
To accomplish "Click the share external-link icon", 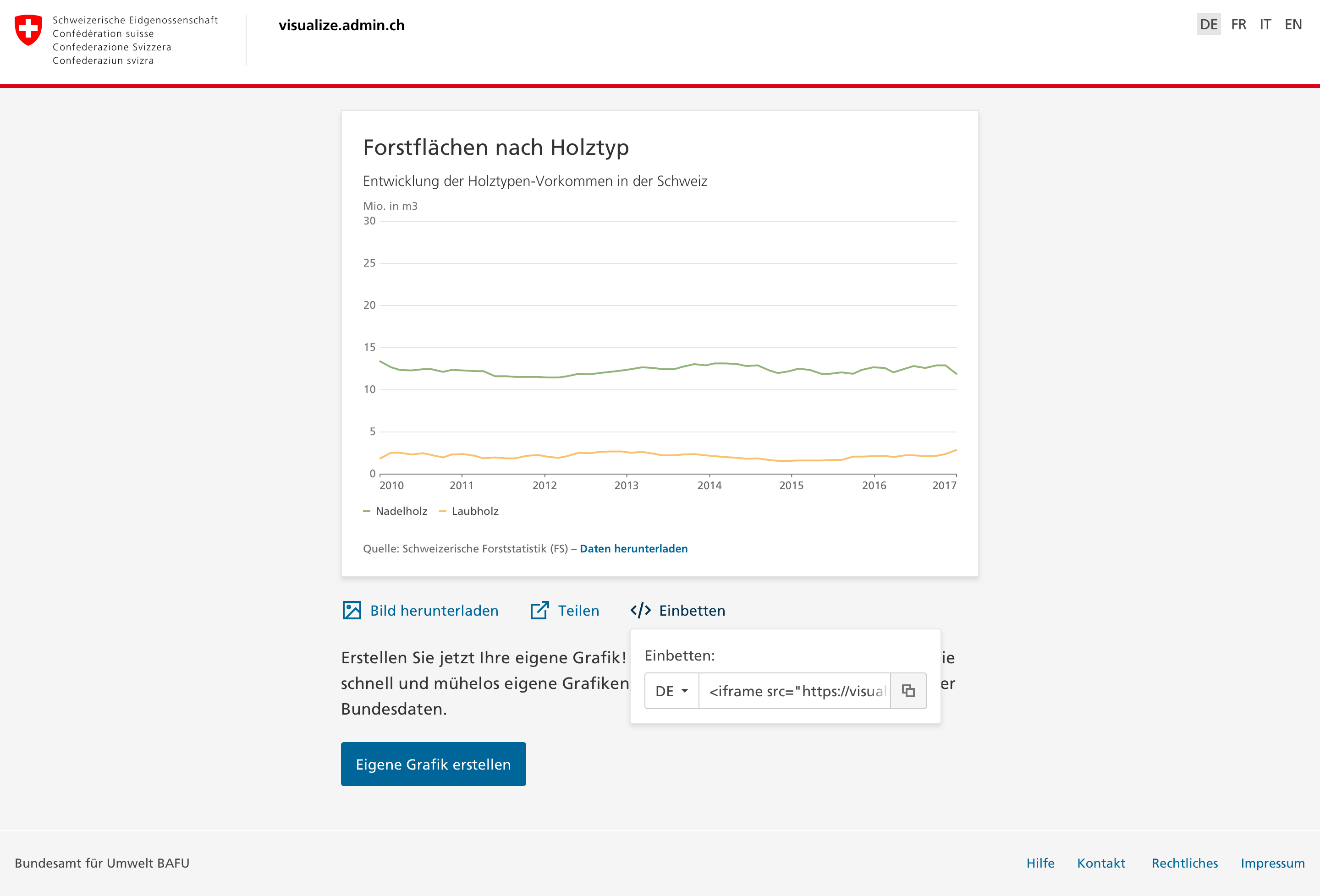I will pyautogui.click(x=539, y=611).
